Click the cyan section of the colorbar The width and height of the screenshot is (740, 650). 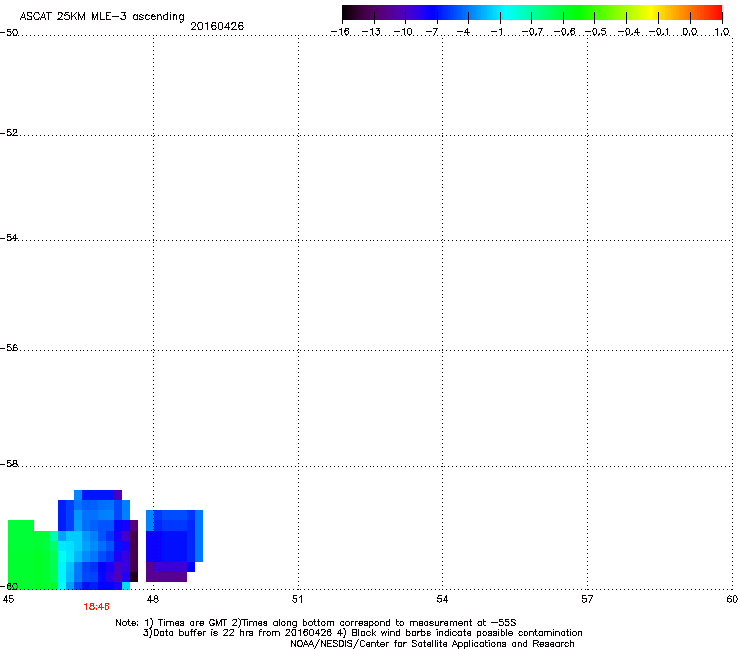coord(507,12)
